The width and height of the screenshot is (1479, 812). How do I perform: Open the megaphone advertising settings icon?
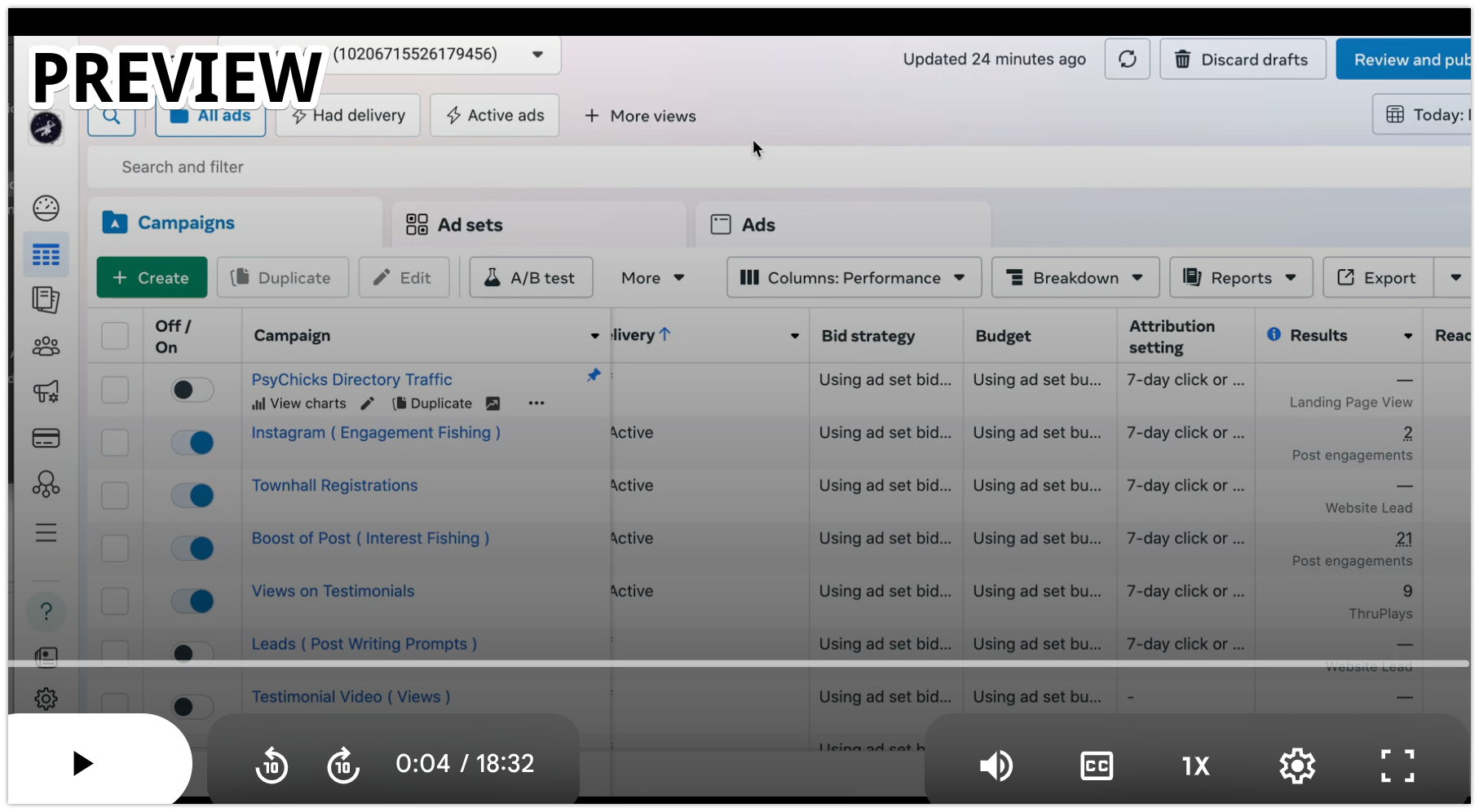46,392
